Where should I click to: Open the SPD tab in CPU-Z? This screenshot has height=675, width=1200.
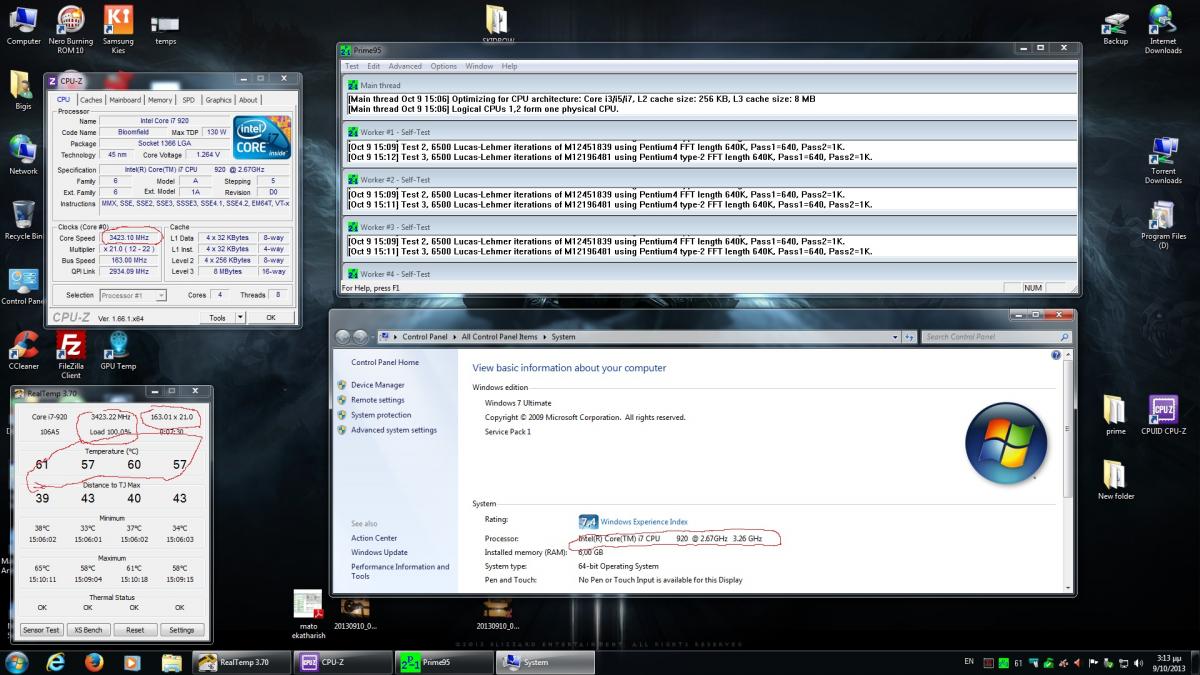click(x=188, y=100)
